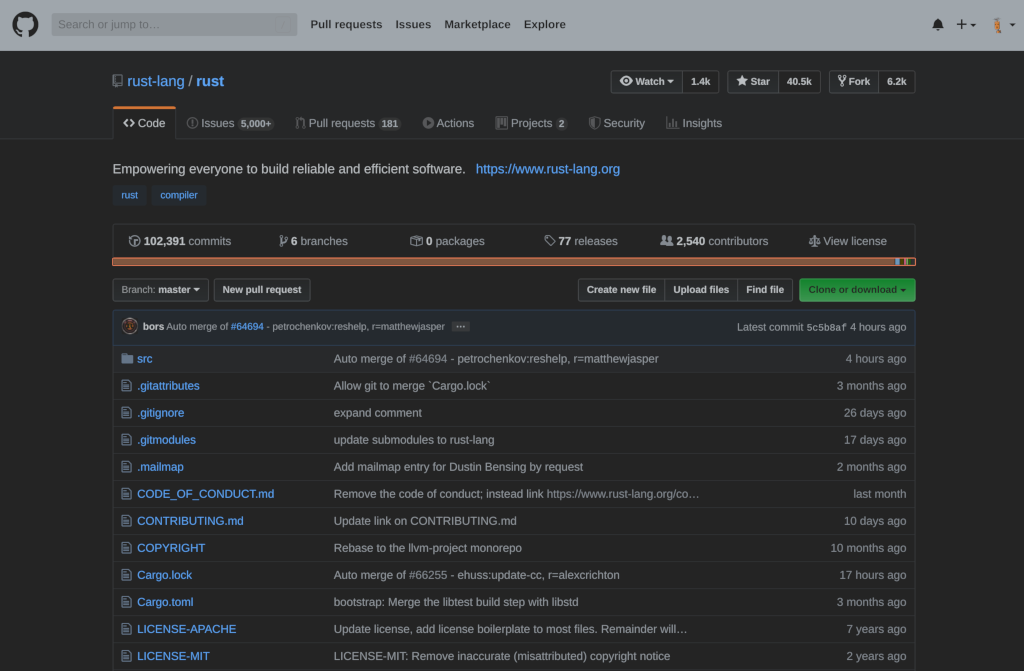The image size is (1024, 671).
Task: Click the New pull request button
Action: pyautogui.click(x=262, y=289)
